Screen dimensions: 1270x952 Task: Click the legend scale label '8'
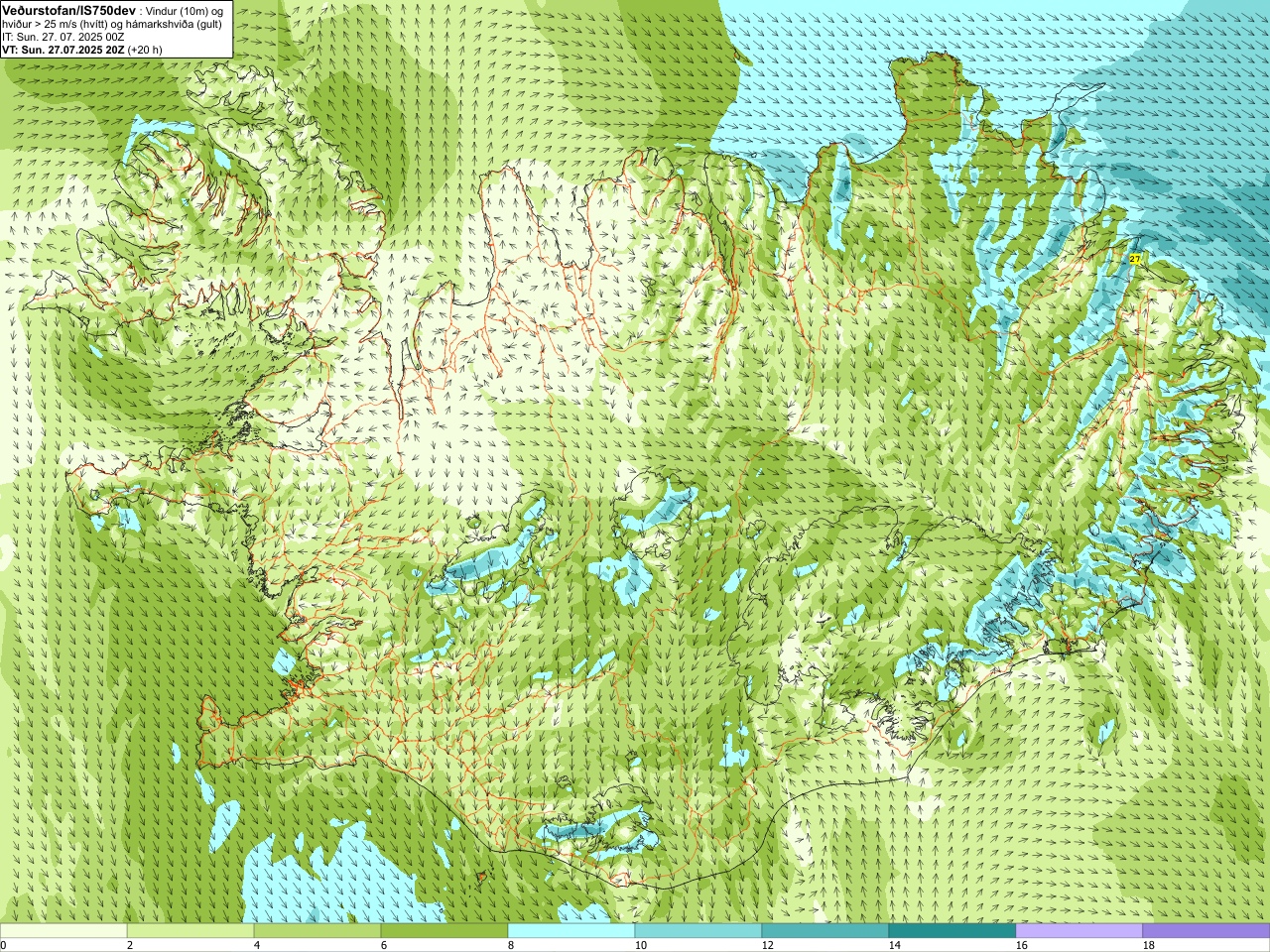pyautogui.click(x=511, y=945)
